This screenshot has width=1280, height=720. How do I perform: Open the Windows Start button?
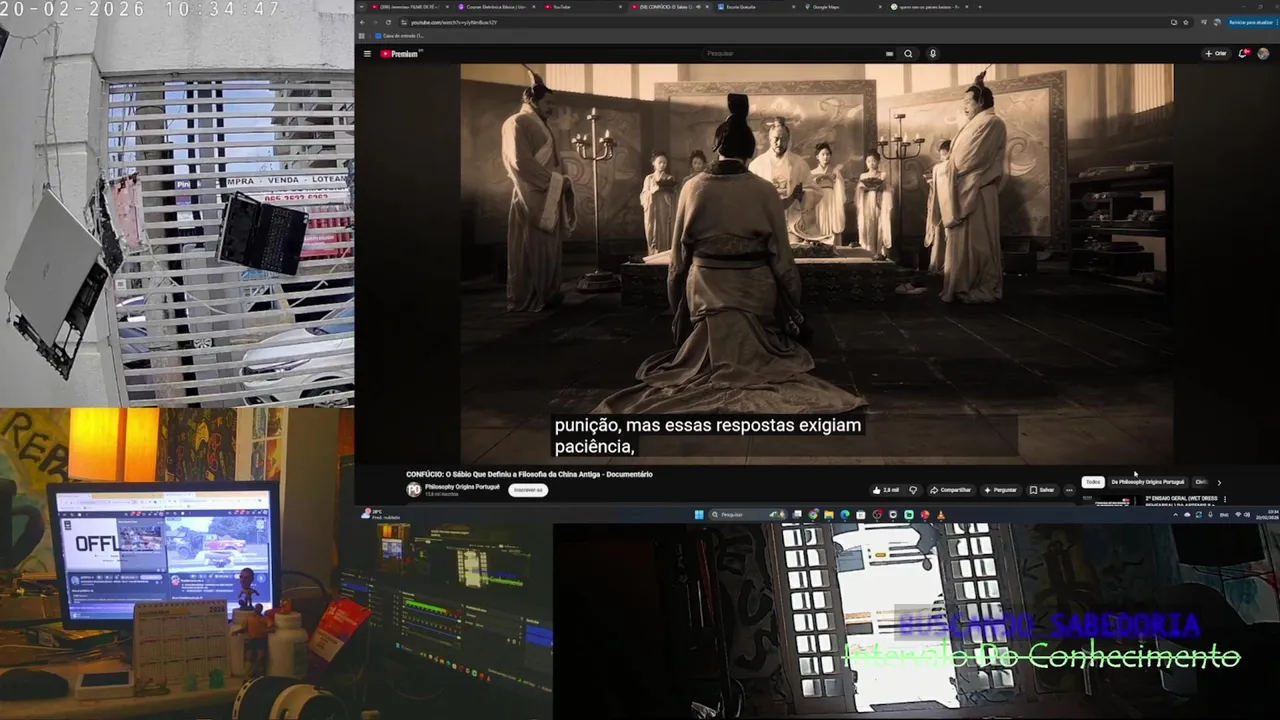click(x=699, y=515)
